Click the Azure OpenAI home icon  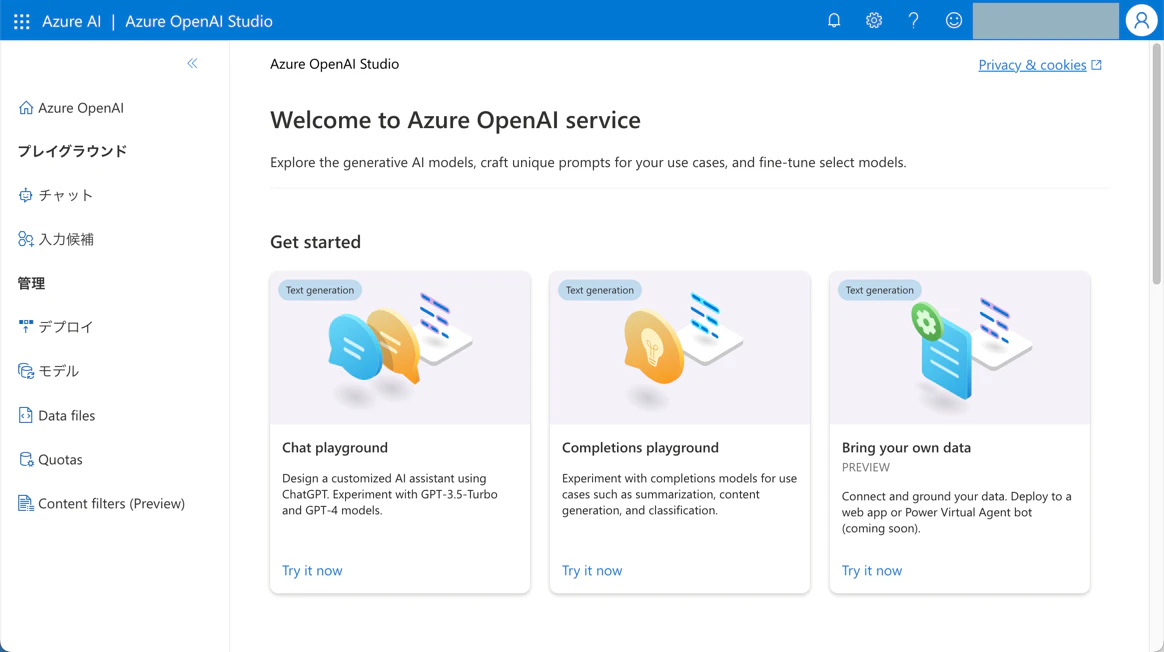pos(26,108)
